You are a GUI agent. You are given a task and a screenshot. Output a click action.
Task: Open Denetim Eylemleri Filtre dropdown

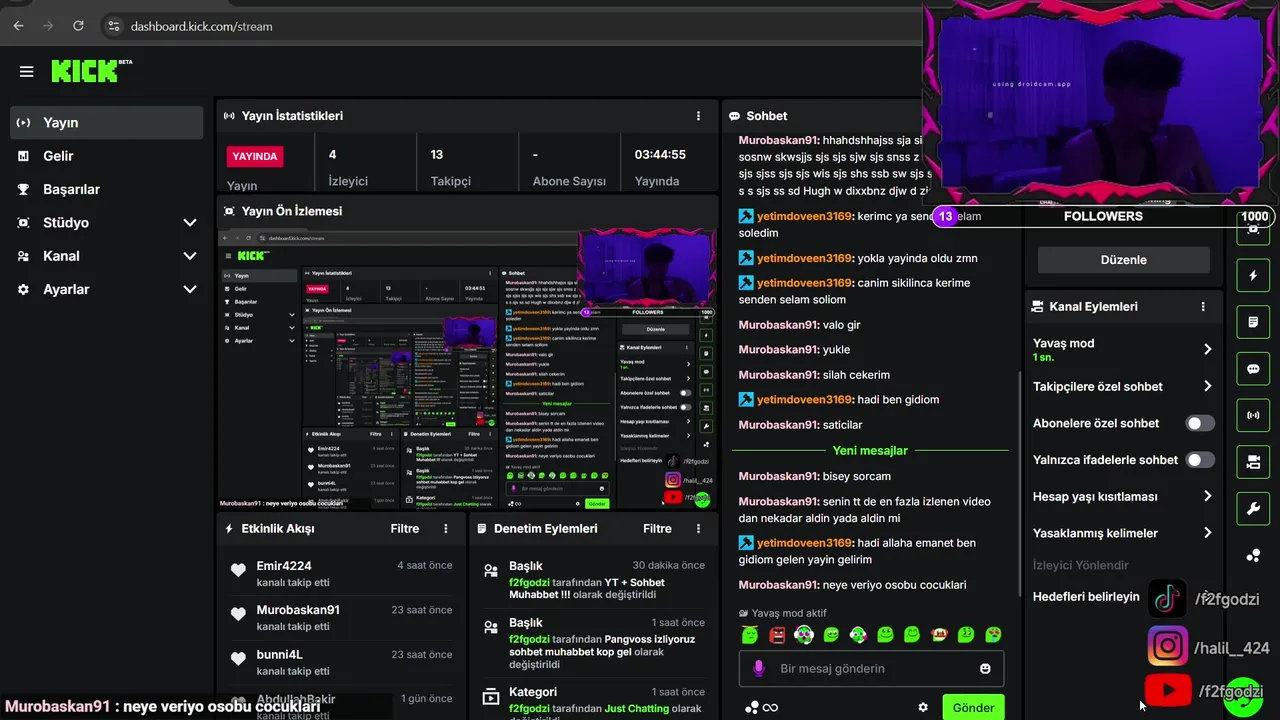point(657,528)
